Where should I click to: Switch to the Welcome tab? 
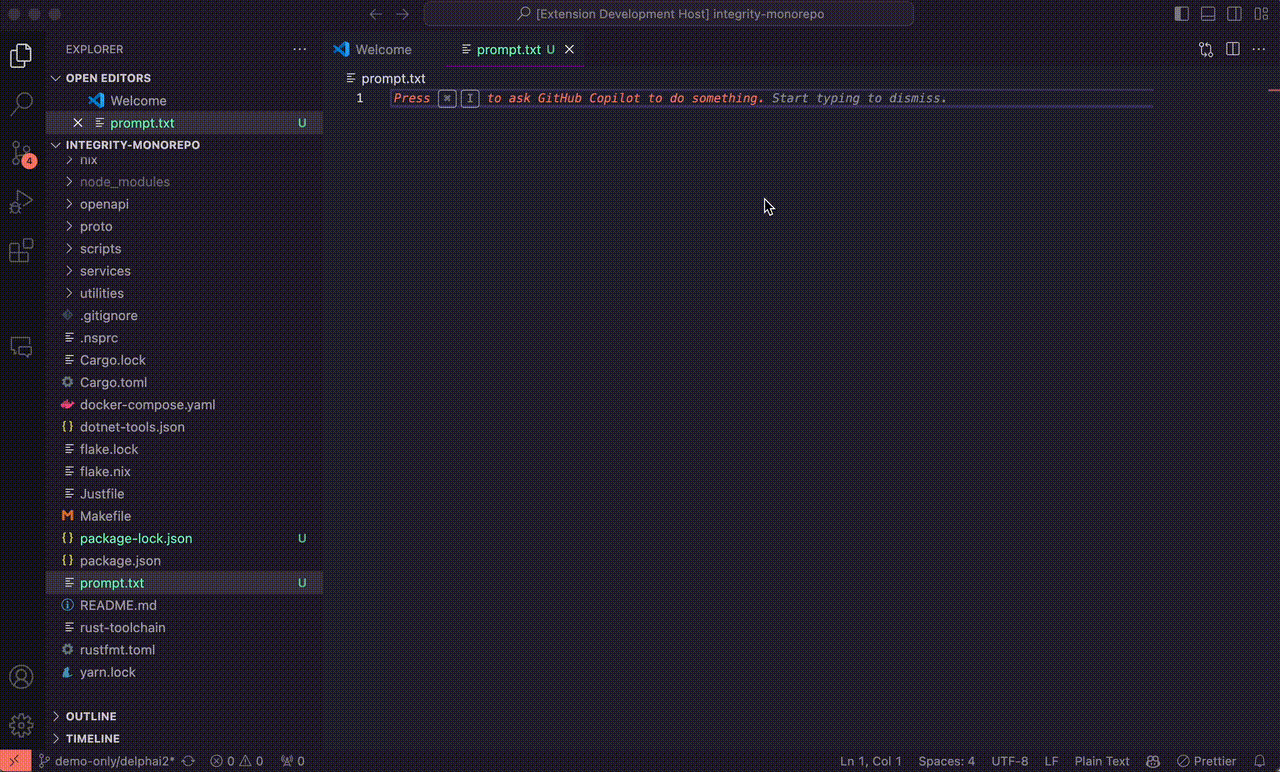383,49
